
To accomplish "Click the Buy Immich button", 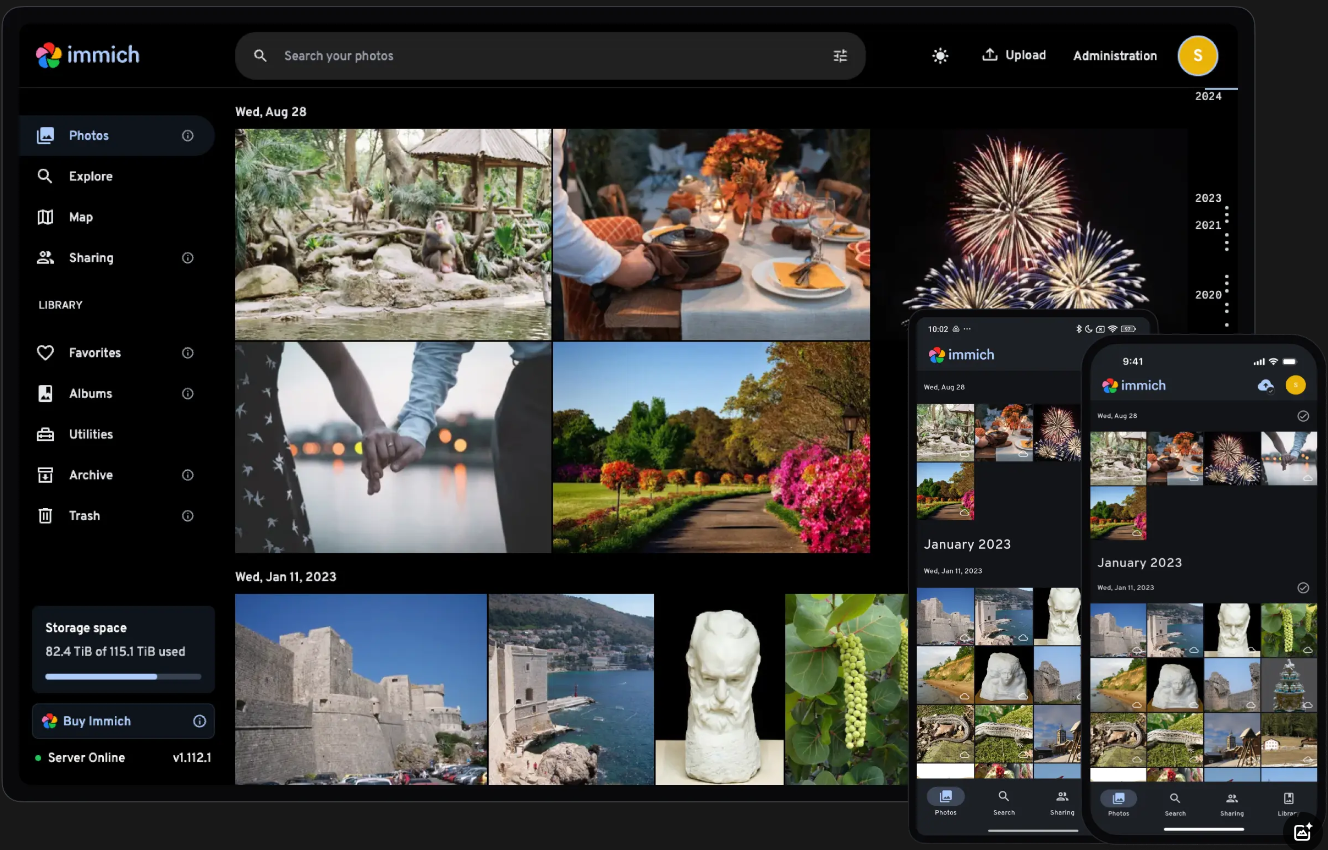I will click(x=123, y=721).
